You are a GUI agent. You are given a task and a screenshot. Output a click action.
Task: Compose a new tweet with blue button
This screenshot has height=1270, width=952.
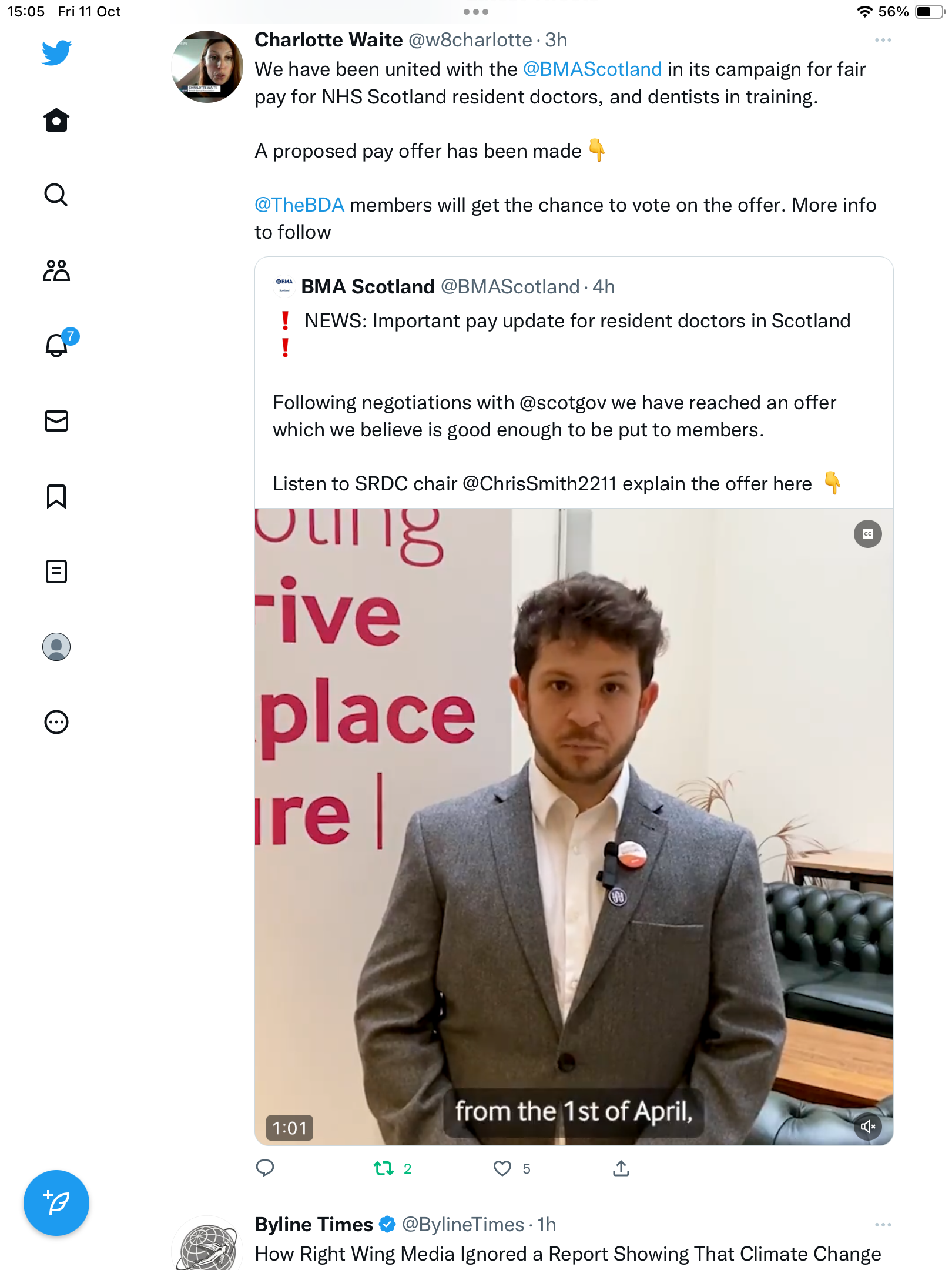pyautogui.click(x=56, y=1203)
